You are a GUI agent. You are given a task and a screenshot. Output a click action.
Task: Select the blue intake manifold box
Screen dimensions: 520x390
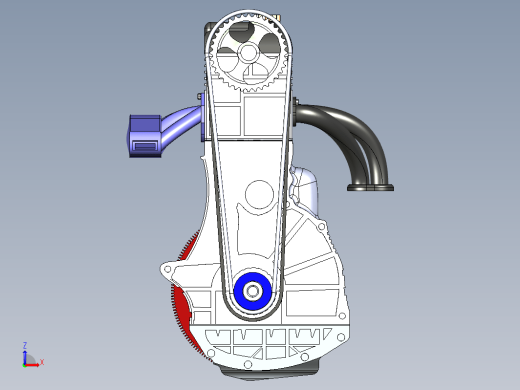click(x=145, y=136)
